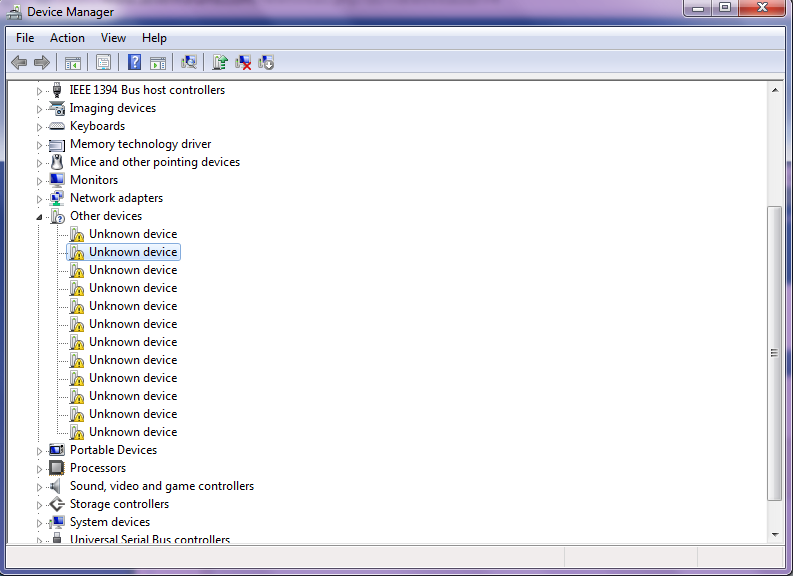Click the mouse icon beside Mice and other pointing devices
Viewport: 793px width, 576px height.
pos(57,162)
